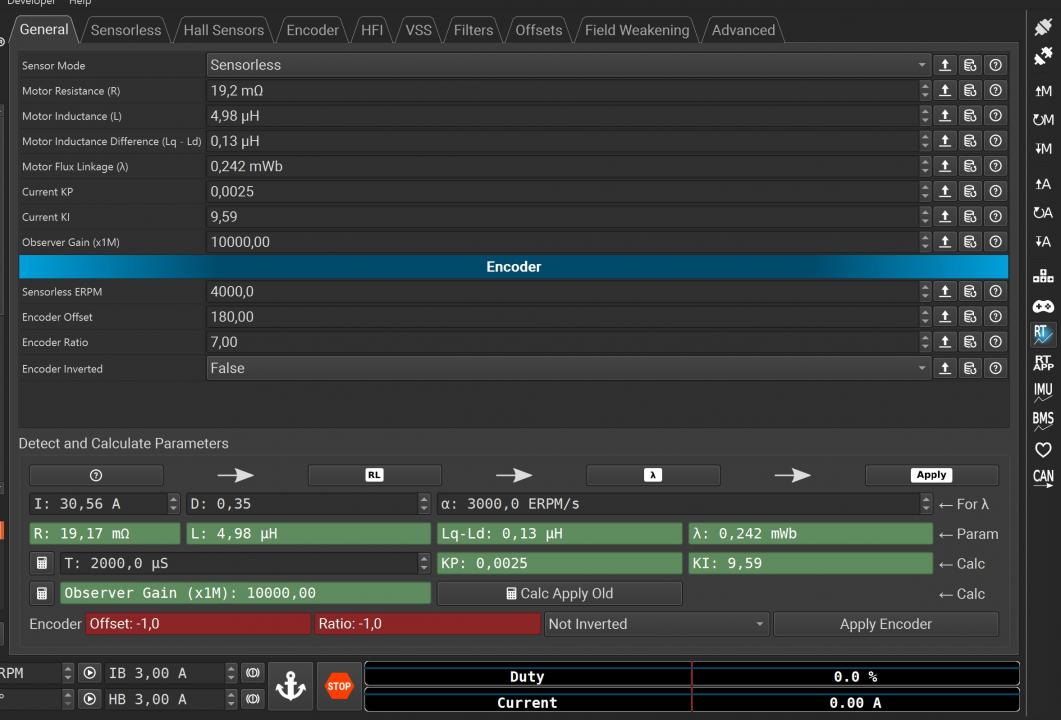Click the Apply Encoder button
Image resolution: width=1061 pixels, height=720 pixels.
click(x=885, y=624)
